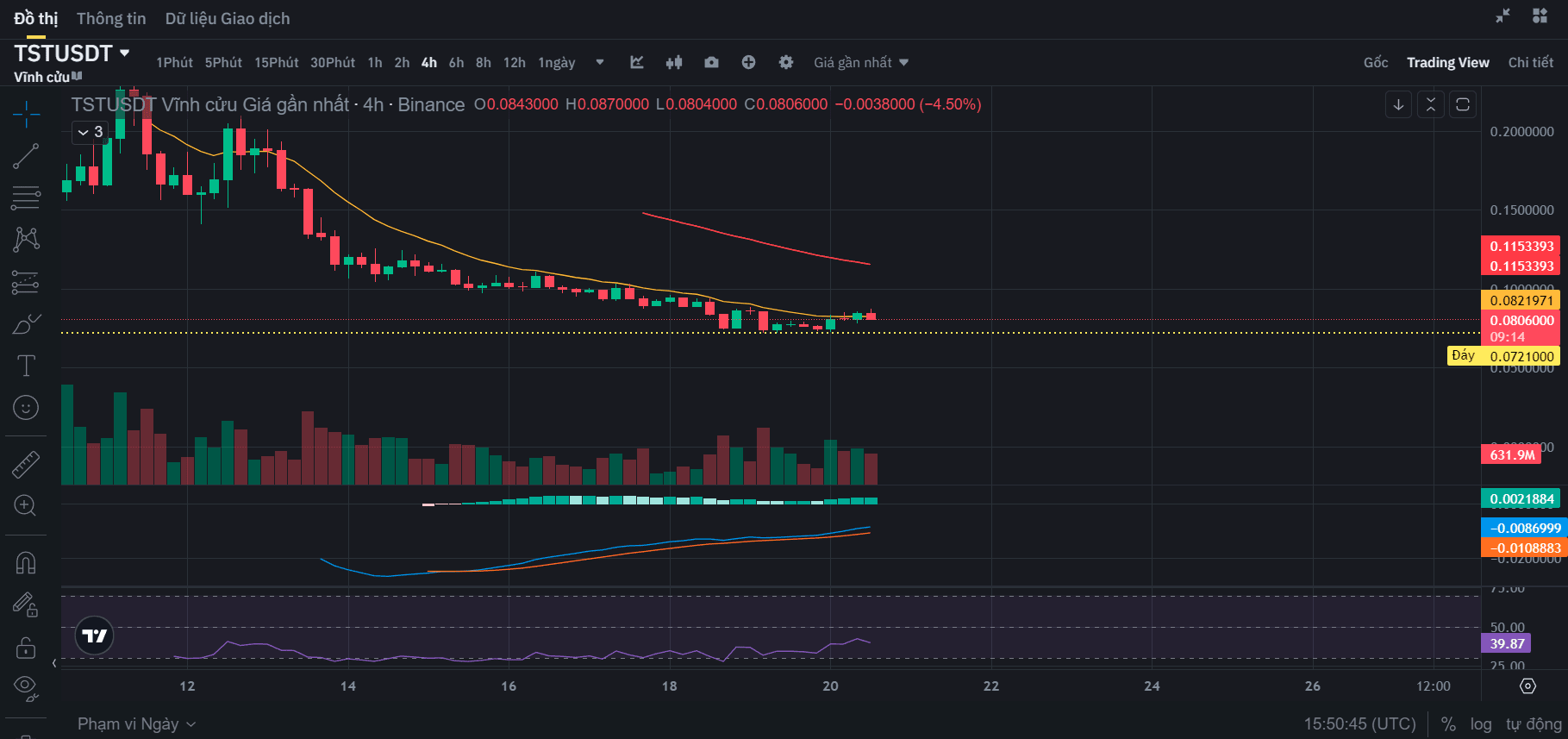Screen dimensions: 1568x739
Task: Toggle tự động auto scale
Action: click(1534, 724)
